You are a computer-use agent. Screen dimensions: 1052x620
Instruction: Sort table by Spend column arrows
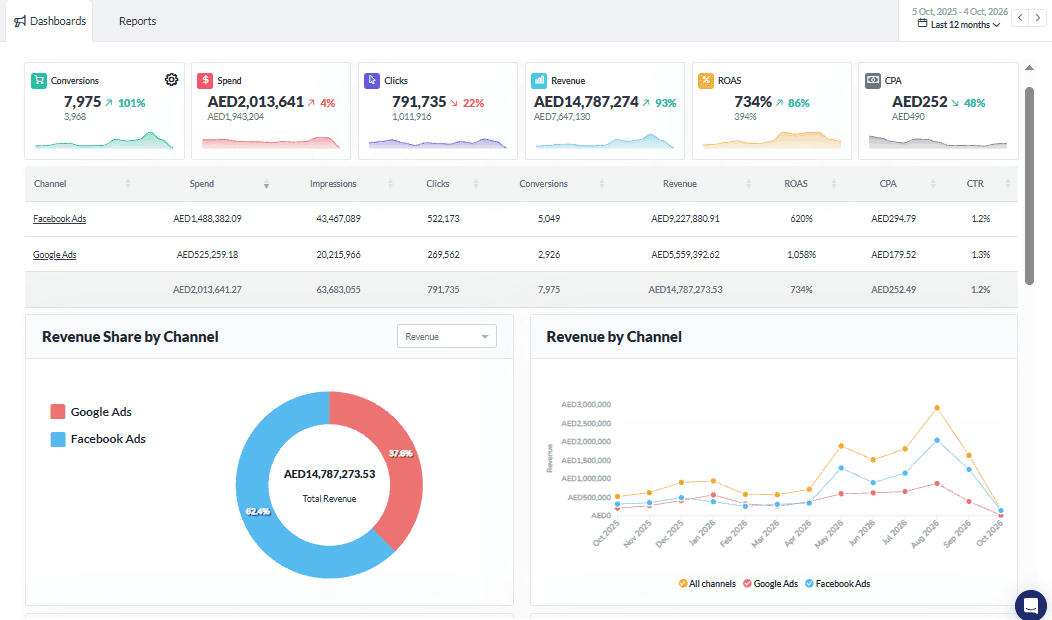266,184
